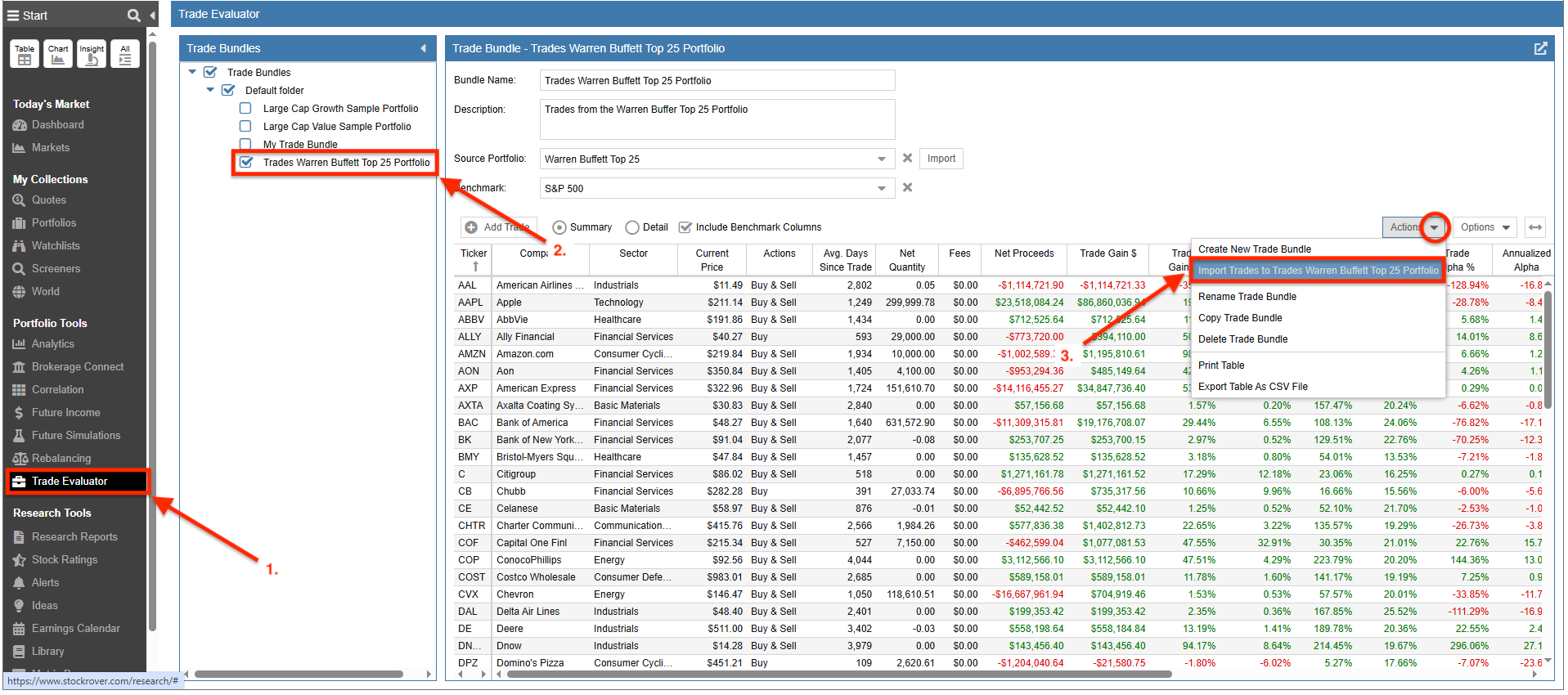This screenshot has height=695, width=1568.
Task: Toggle Include Benchmark Columns checkbox
Action: point(685,227)
